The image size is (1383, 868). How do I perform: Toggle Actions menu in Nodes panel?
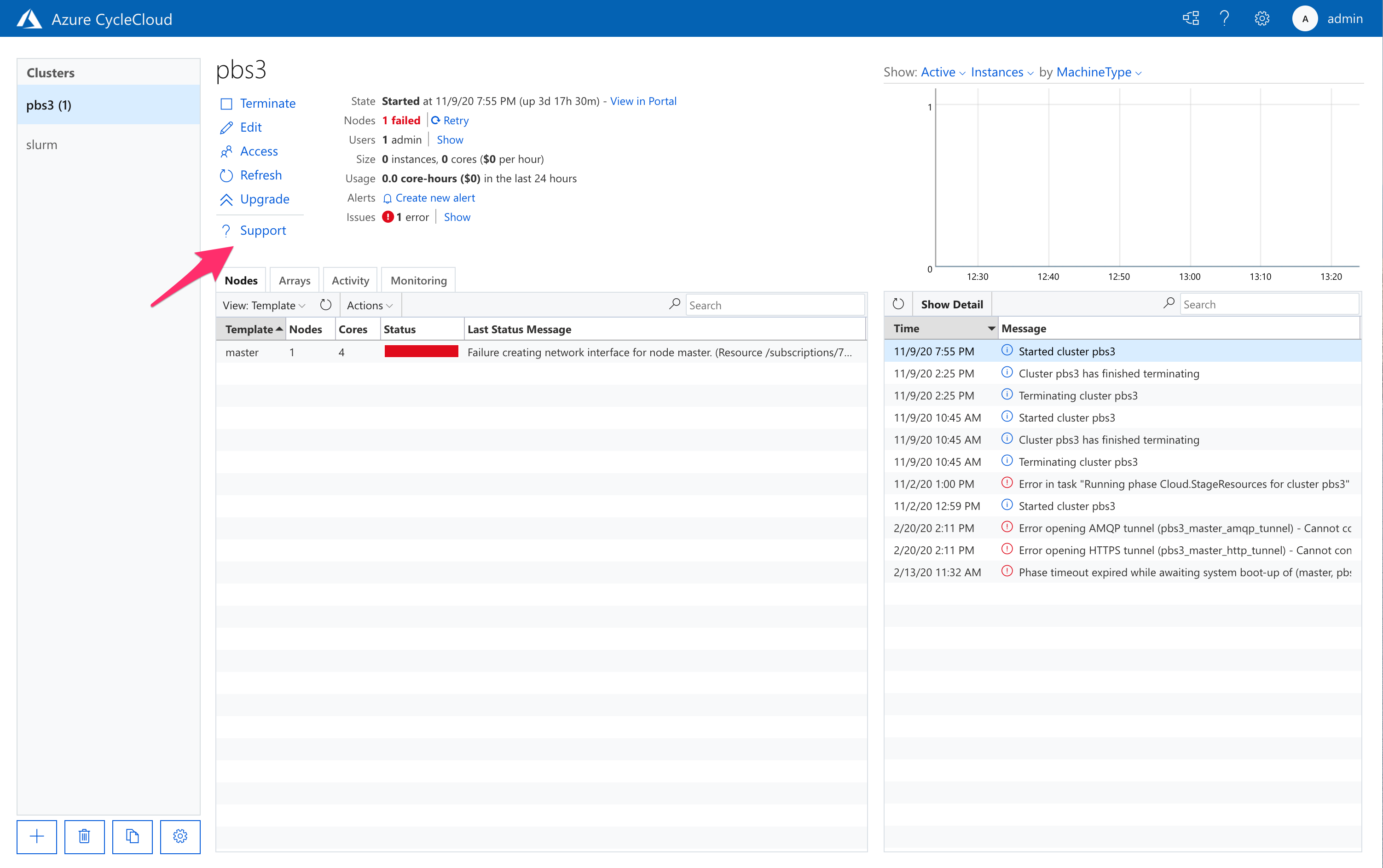pos(370,305)
